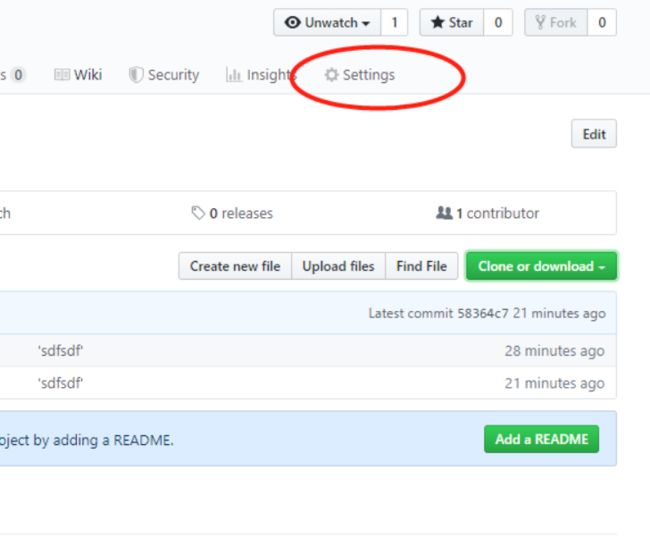Click Create new file
650x546 pixels.
click(x=235, y=266)
